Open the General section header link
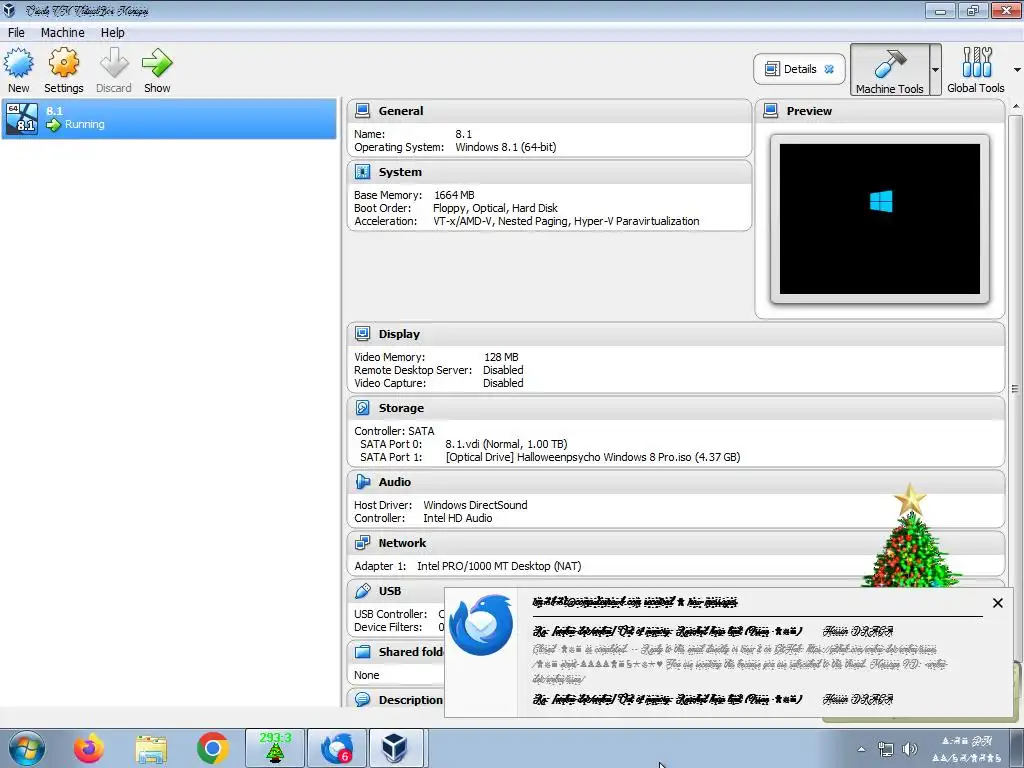This screenshot has width=1024, height=768. pos(401,111)
